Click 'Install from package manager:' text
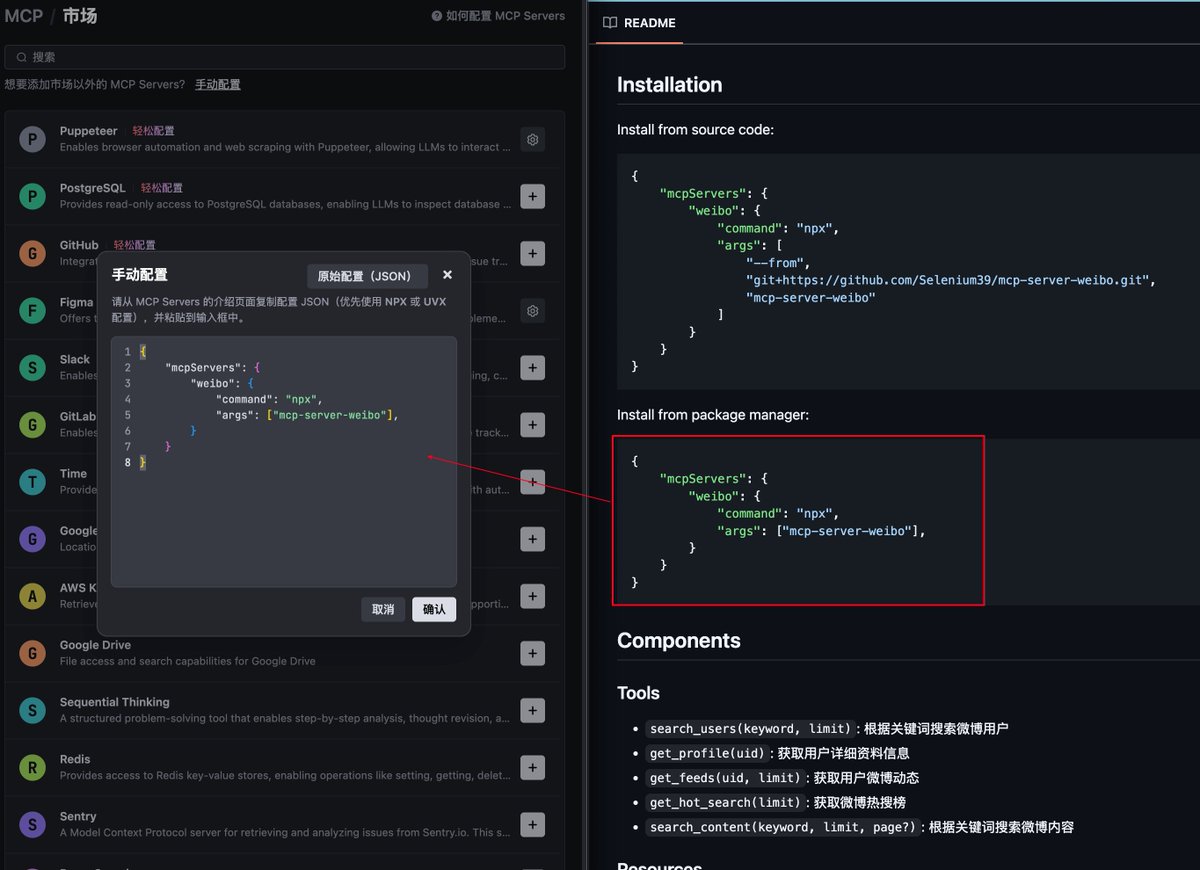The image size is (1200, 870). point(713,415)
